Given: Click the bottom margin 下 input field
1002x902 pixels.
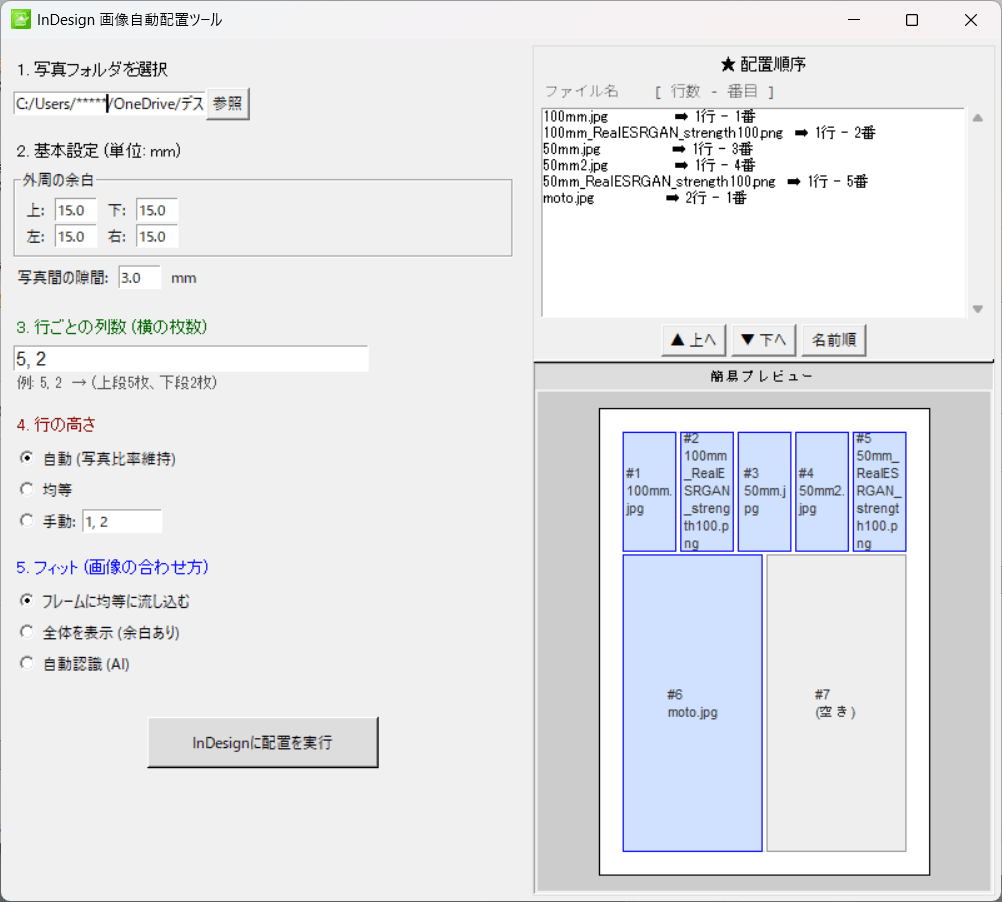Looking at the screenshot, I should [x=156, y=210].
